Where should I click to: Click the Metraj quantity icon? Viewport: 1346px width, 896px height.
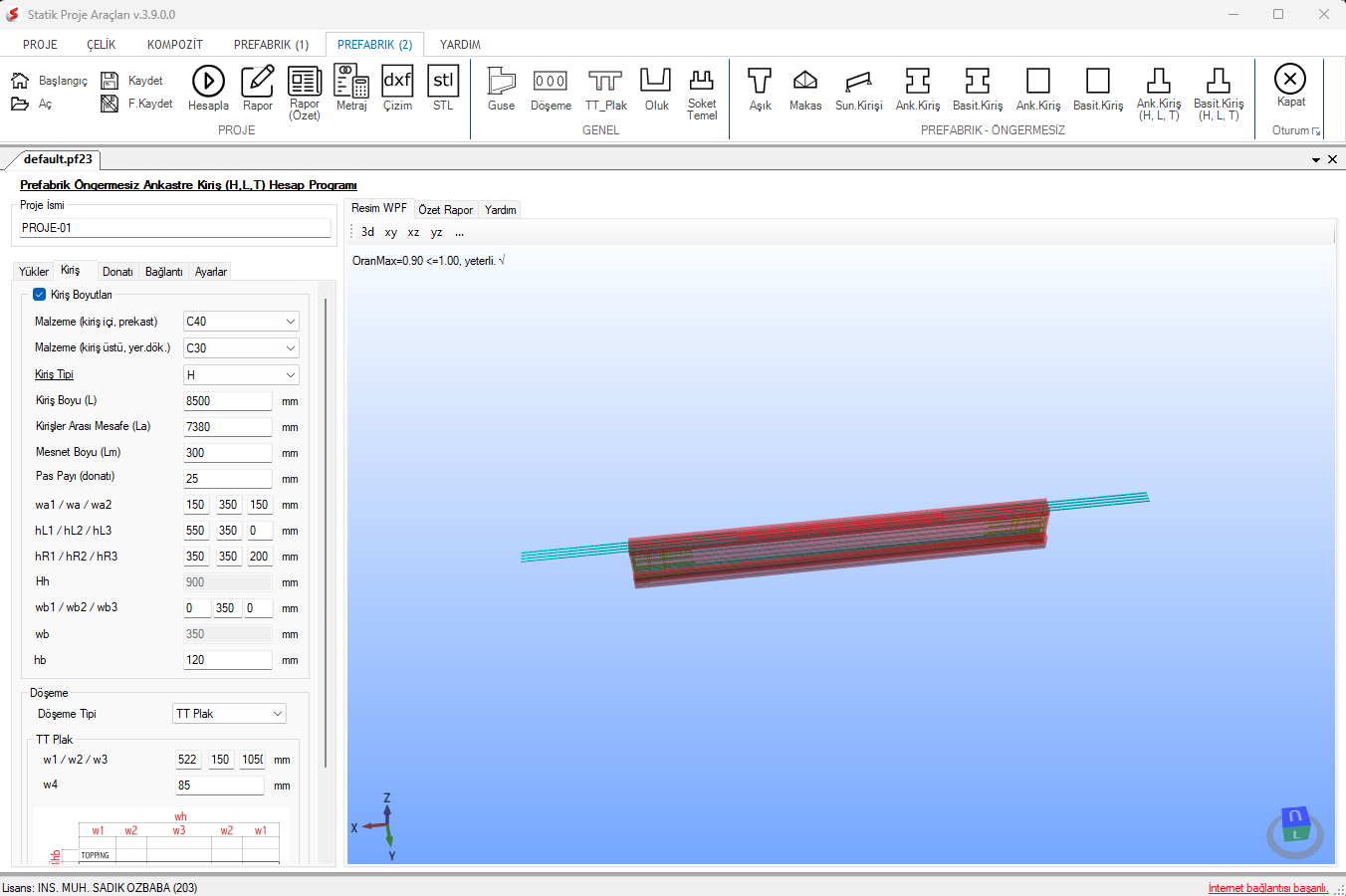coord(351,88)
